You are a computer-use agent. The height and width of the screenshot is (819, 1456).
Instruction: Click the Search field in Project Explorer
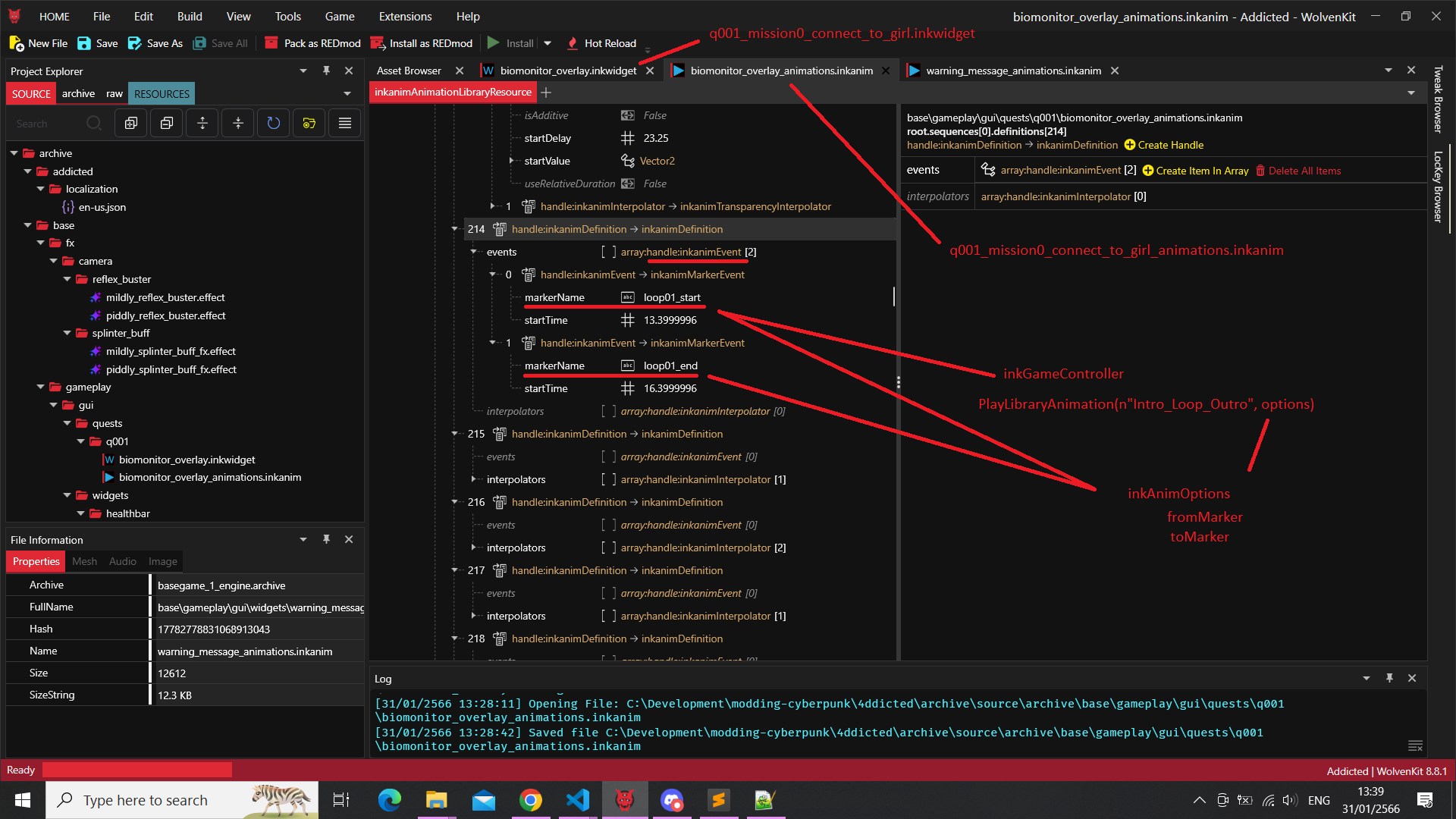pyautogui.click(x=47, y=124)
